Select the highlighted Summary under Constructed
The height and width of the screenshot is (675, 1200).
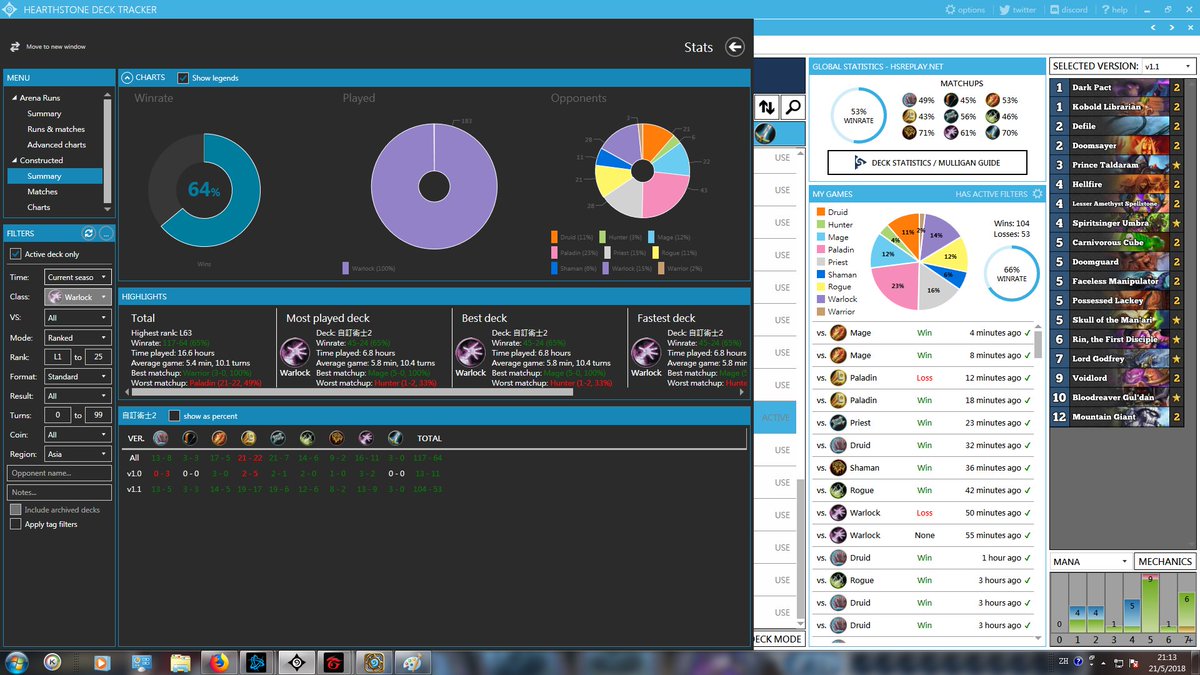pos(54,176)
